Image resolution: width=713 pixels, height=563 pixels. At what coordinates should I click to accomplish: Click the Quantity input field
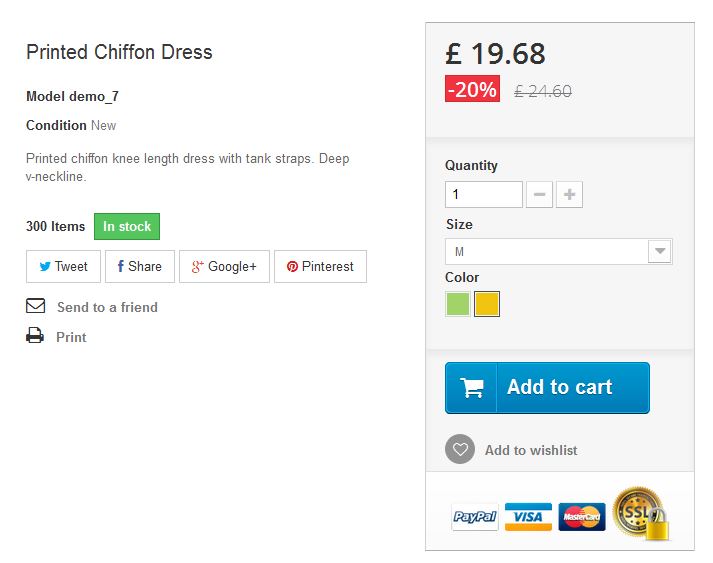483,195
